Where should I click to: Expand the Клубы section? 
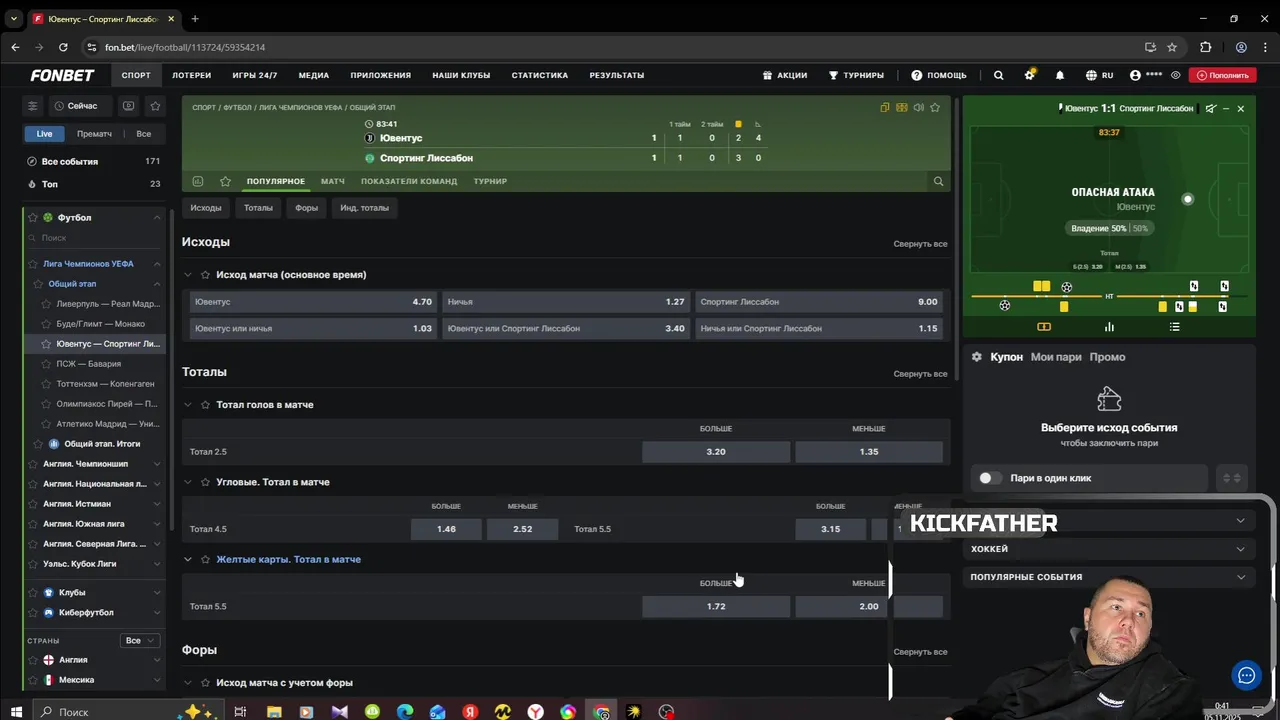[157, 592]
